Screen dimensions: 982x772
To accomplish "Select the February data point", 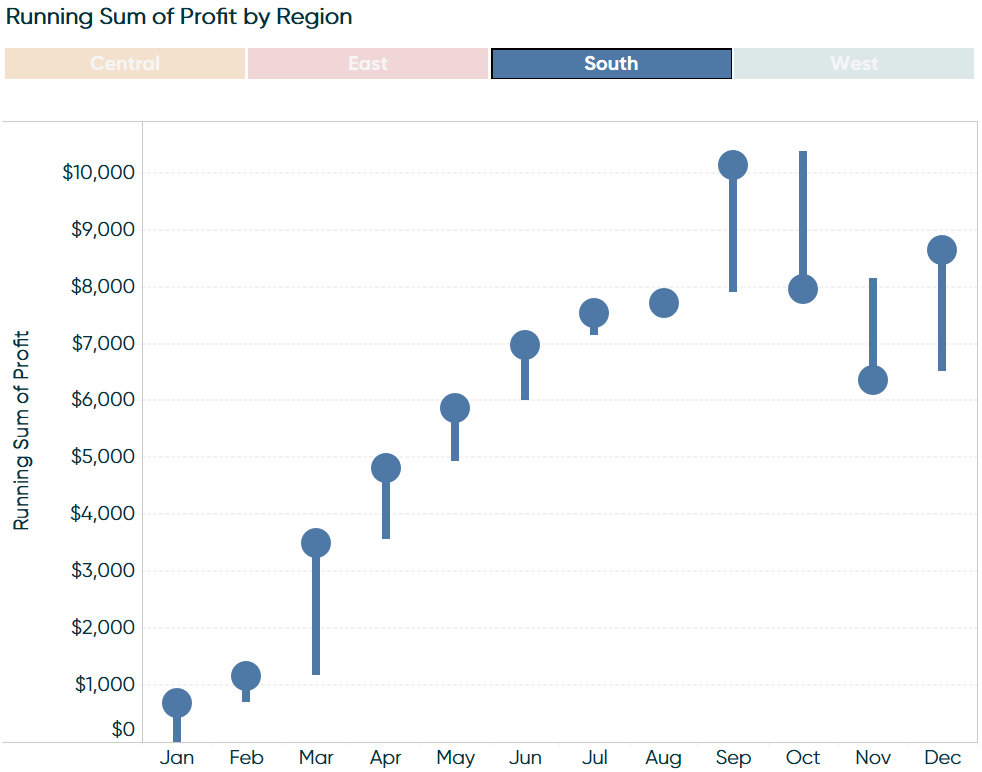I will click(246, 675).
